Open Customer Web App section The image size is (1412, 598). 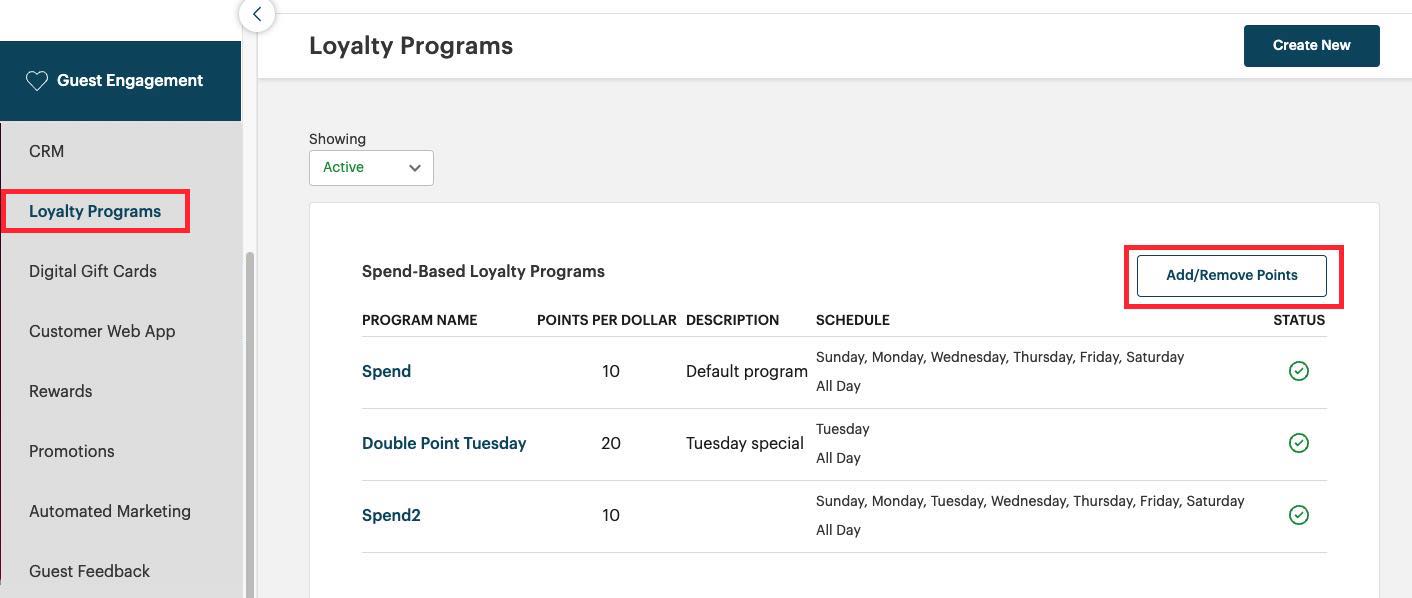point(102,331)
